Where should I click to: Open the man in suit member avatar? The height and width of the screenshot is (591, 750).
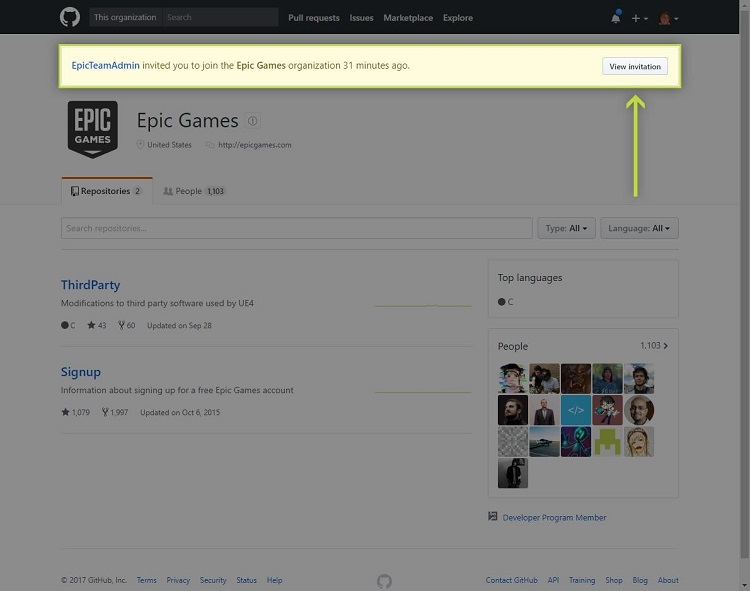tap(544, 410)
